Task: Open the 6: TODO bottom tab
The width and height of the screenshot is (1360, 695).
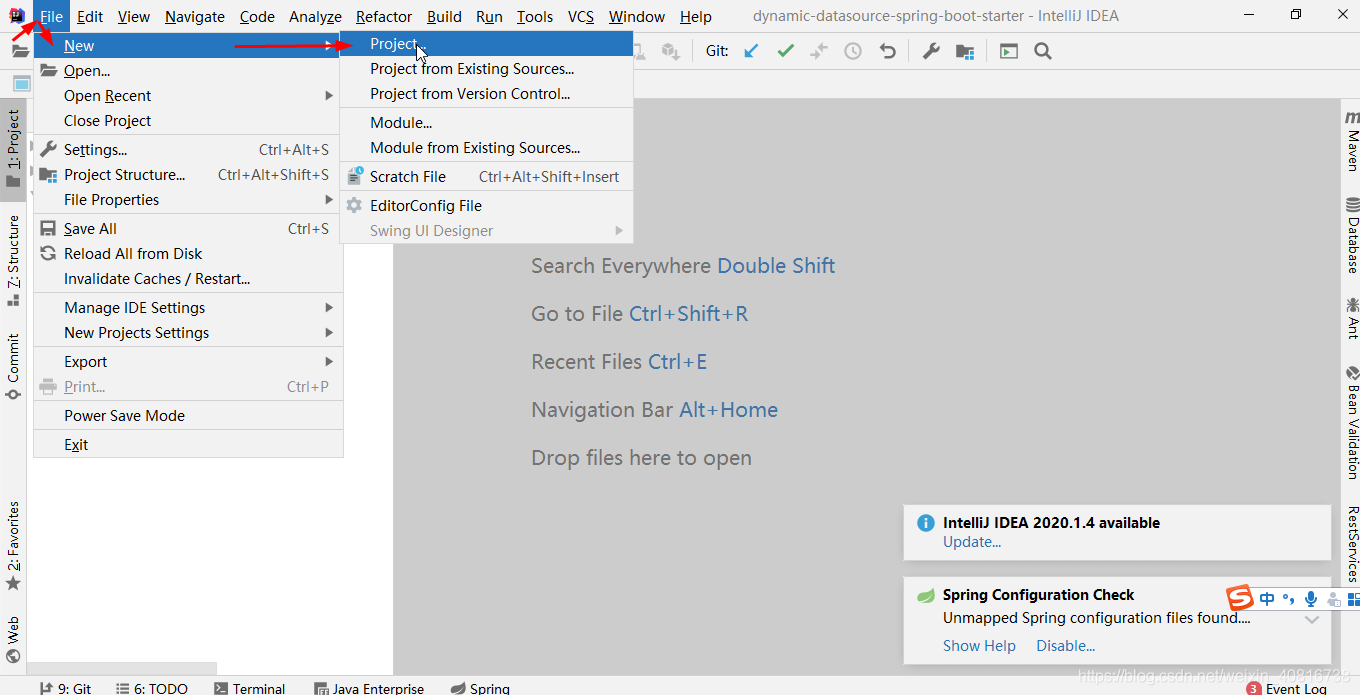Action: tap(151, 688)
